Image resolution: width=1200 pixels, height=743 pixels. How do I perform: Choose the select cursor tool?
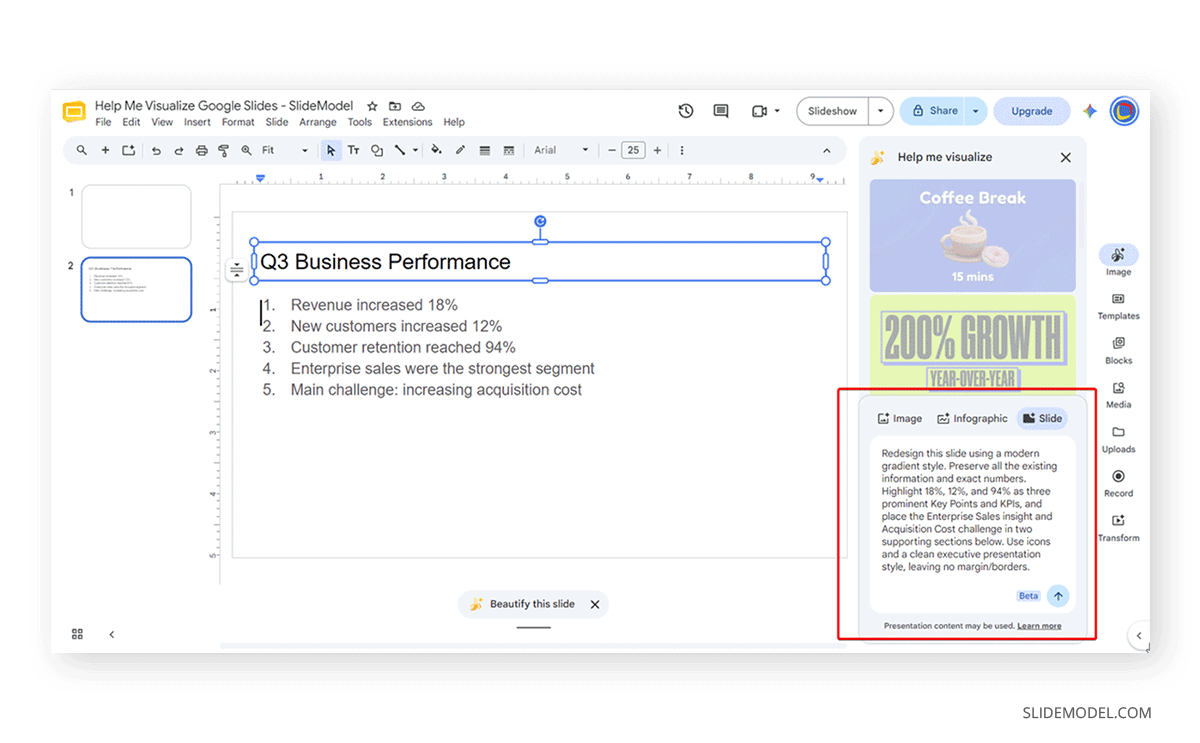tap(331, 150)
